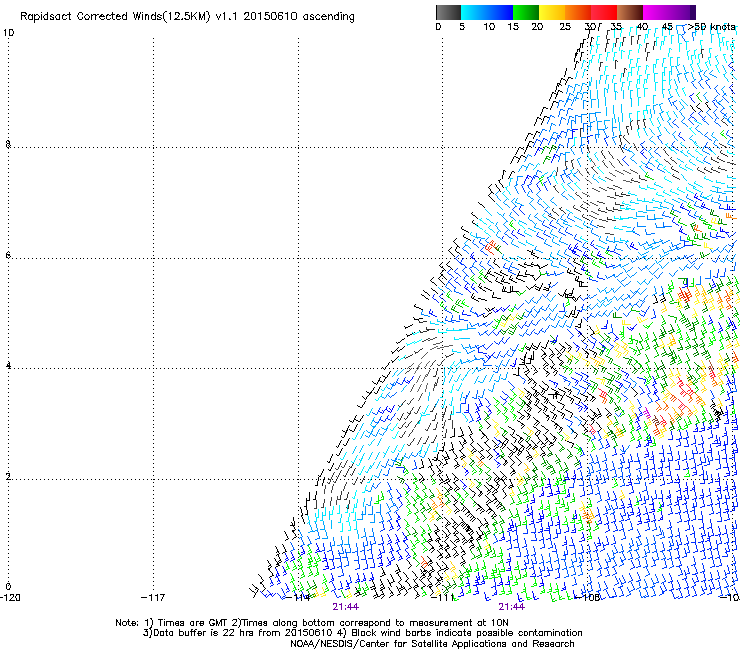Click the 'Data buffer is 22 hrs' note line
This screenshot has height=650, width=740.
(x=362, y=633)
